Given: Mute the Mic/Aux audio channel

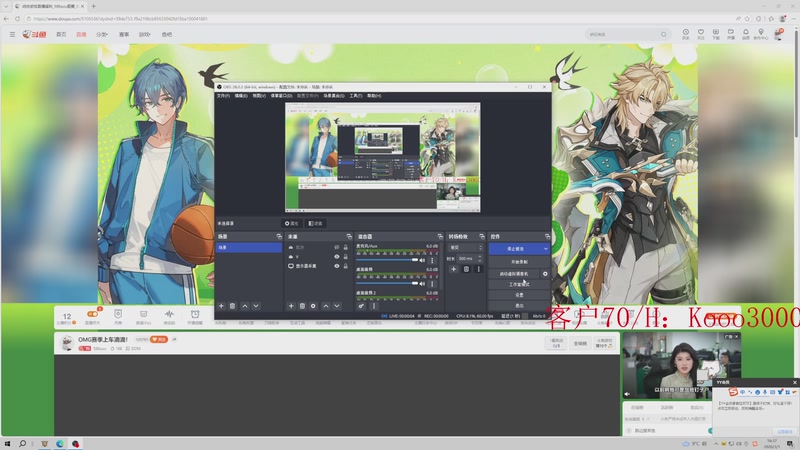Looking at the screenshot, I should pyautogui.click(x=422, y=260).
